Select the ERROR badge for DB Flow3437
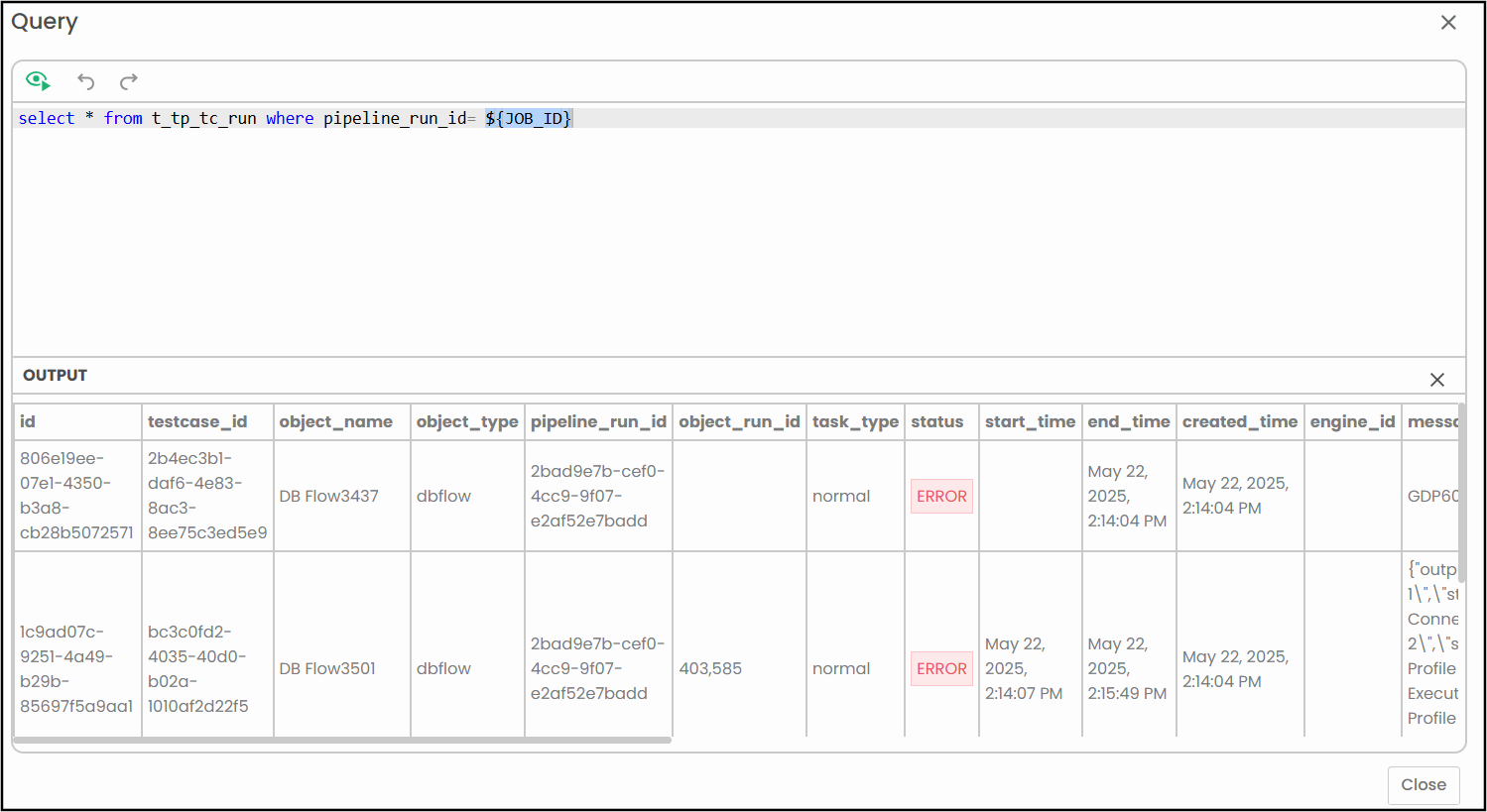The height and width of the screenshot is (812, 1487). [x=941, y=497]
